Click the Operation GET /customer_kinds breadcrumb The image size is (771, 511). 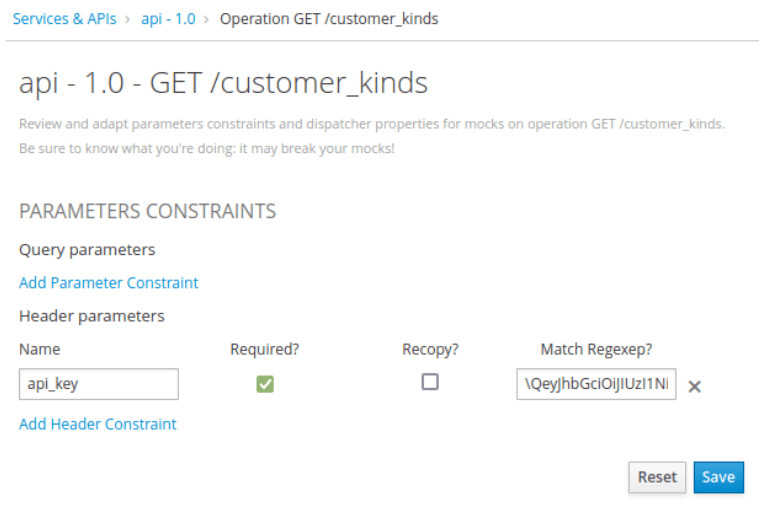(328, 19)
